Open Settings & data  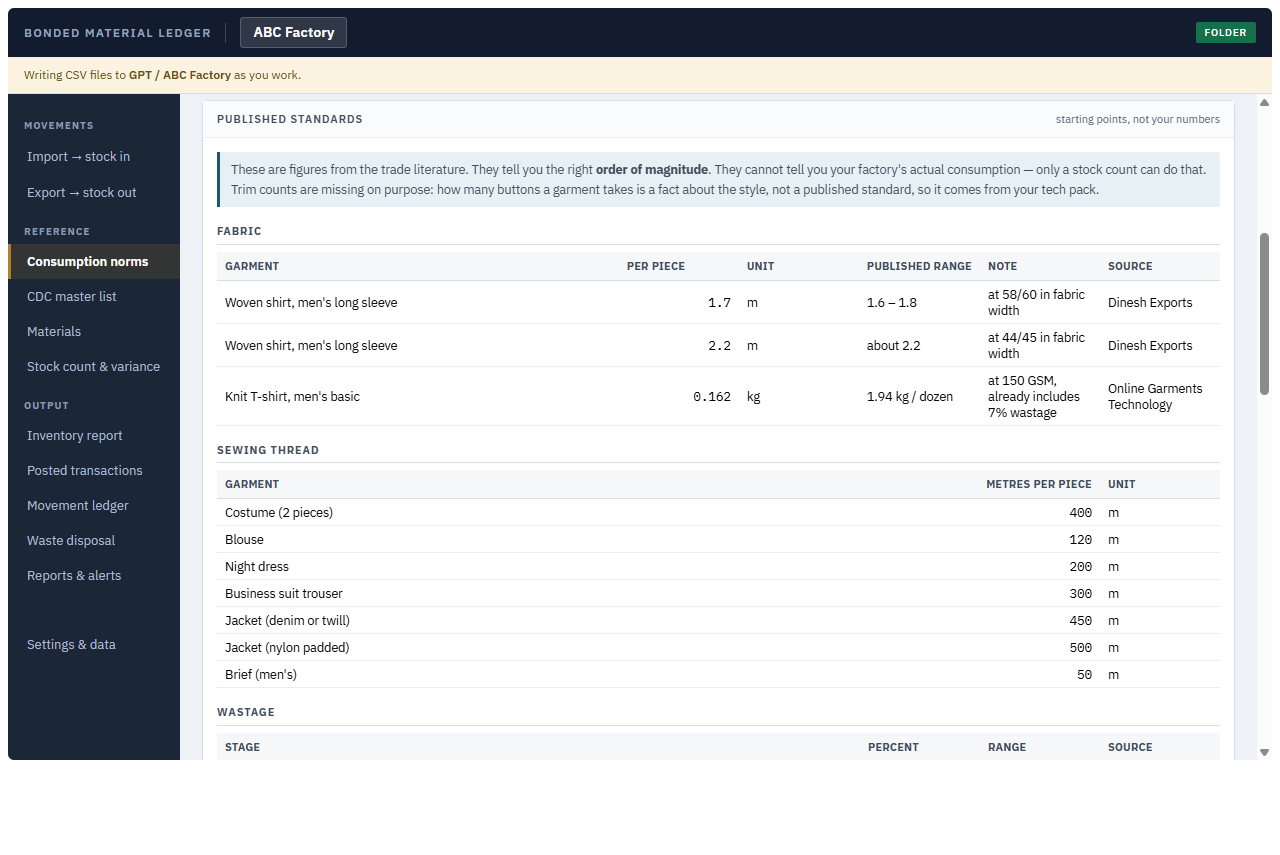point(94,645)
